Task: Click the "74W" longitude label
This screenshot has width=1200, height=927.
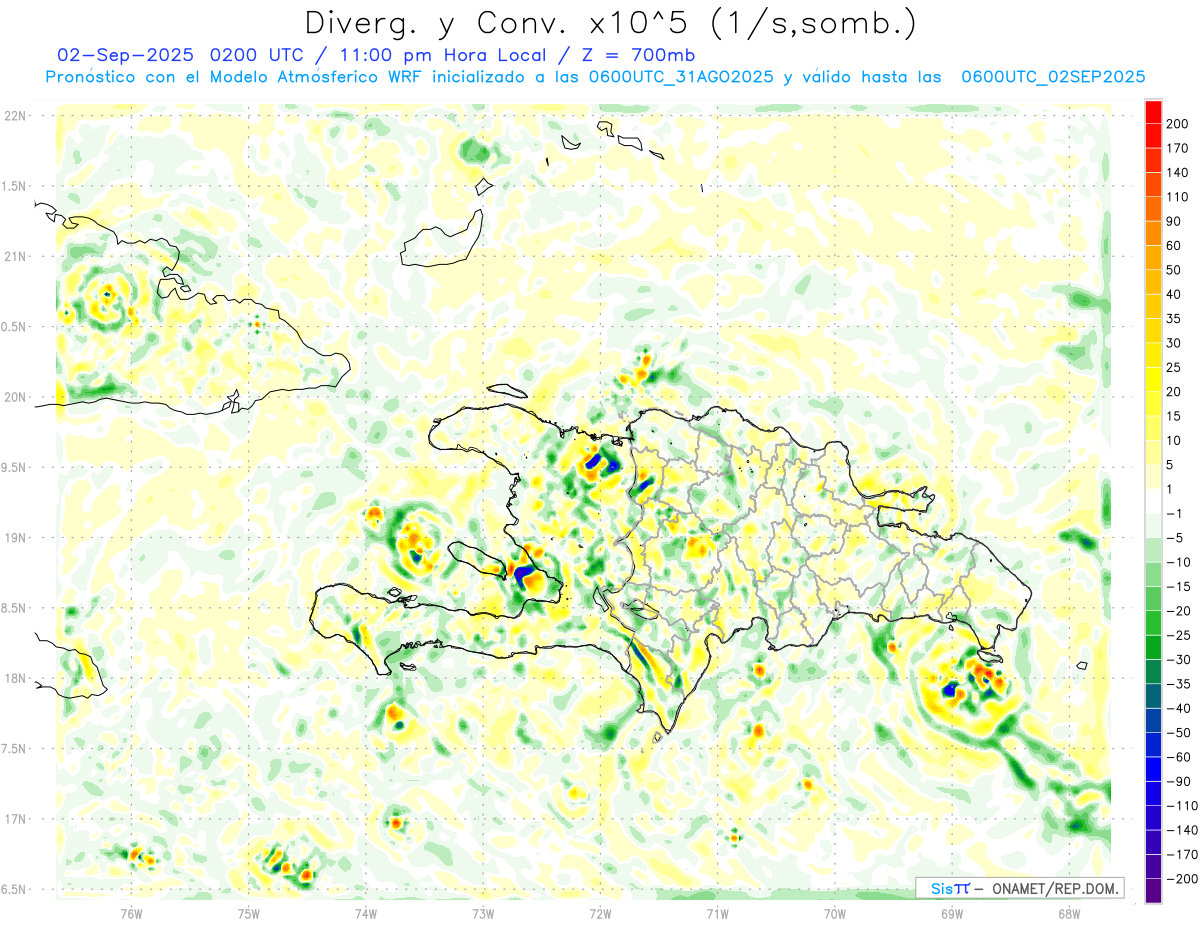Action: pos(365,913)
